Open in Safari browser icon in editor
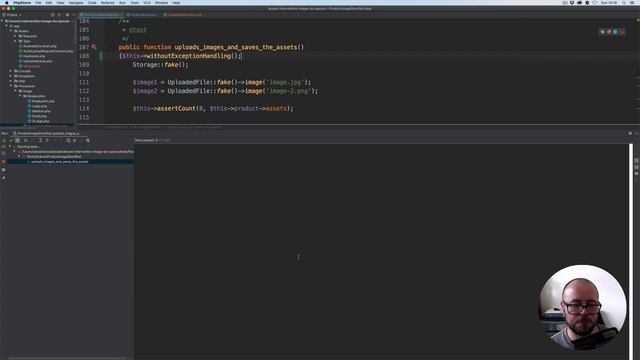 (615, 31)
